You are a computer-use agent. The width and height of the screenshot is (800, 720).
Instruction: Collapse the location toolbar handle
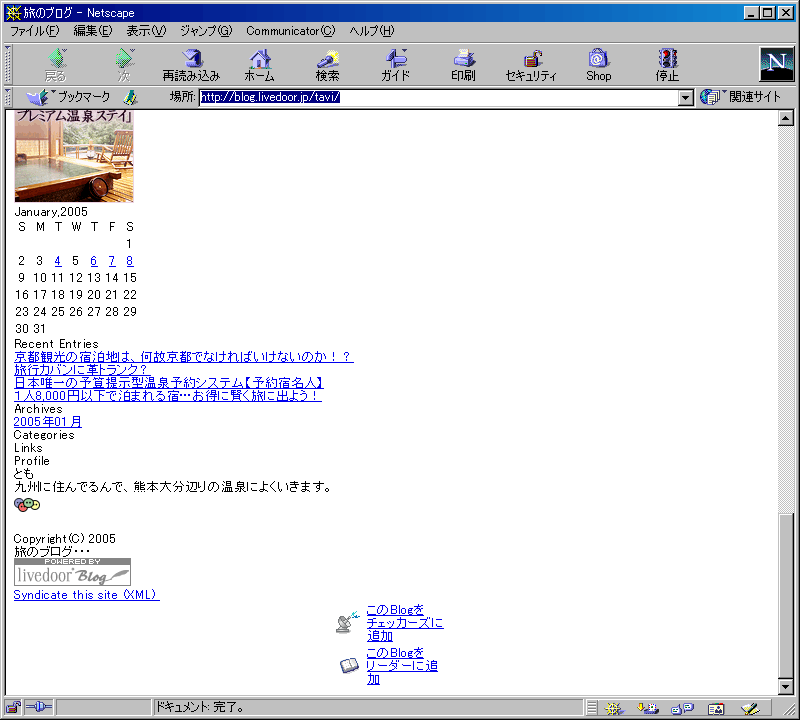pyautogui.click(x=8, y=97)
